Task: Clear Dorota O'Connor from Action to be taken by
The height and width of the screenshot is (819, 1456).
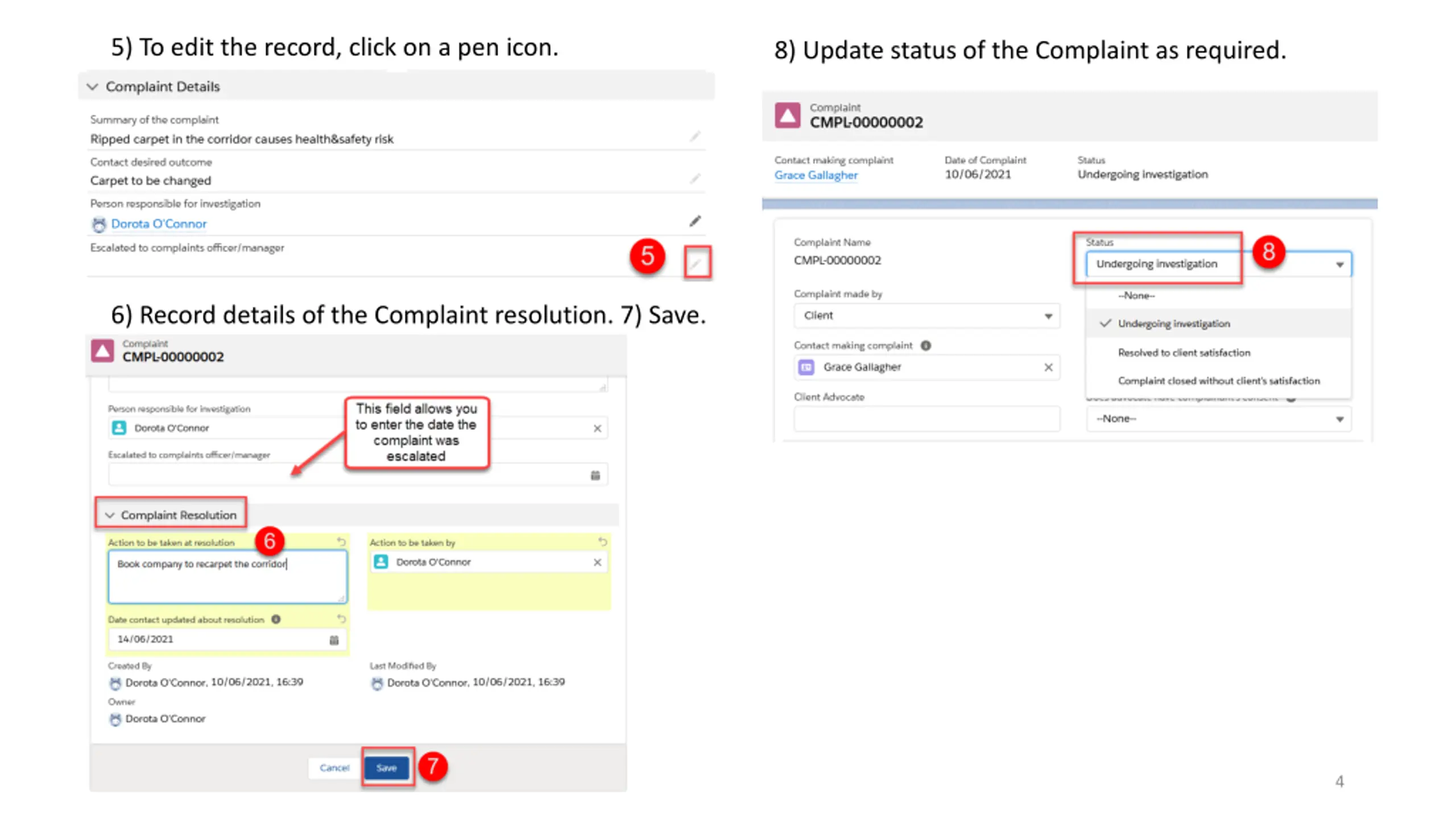Action: pos(597,562)
